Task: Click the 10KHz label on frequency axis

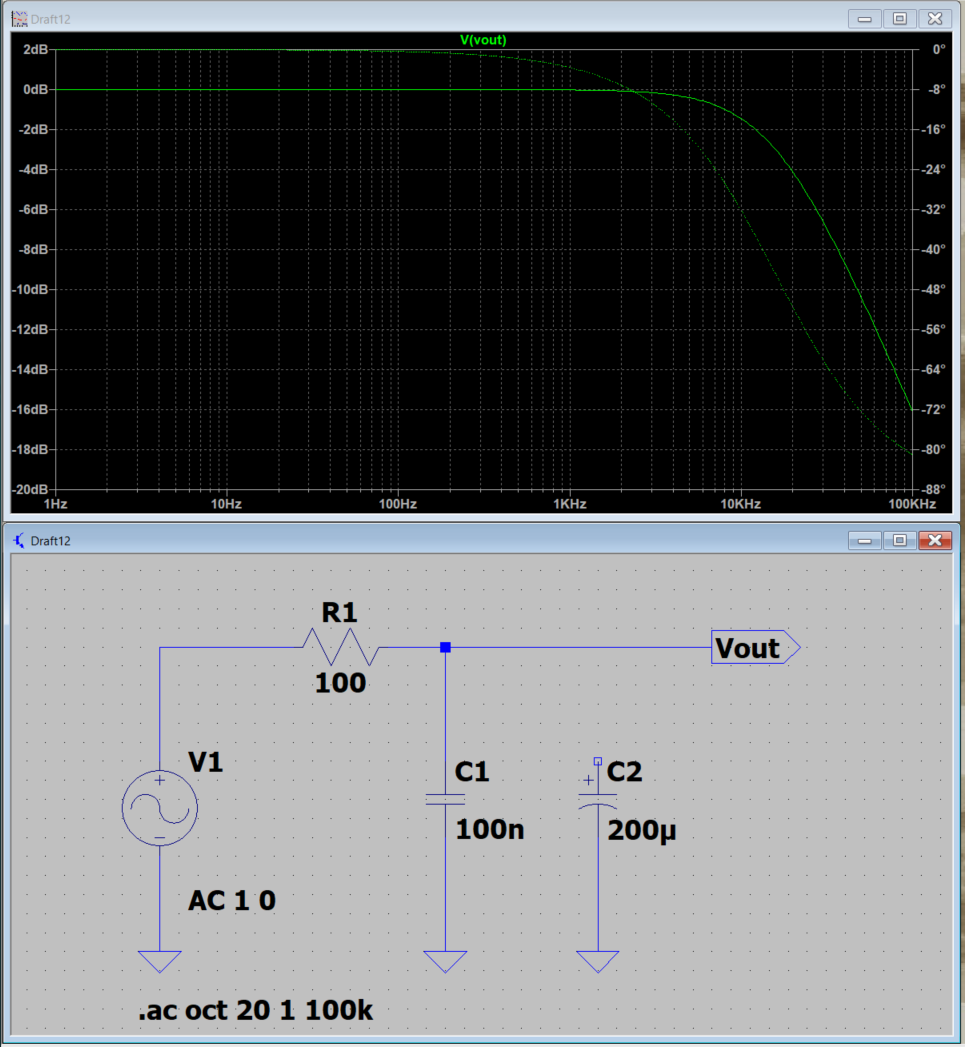Action: (x=741, y=504)
